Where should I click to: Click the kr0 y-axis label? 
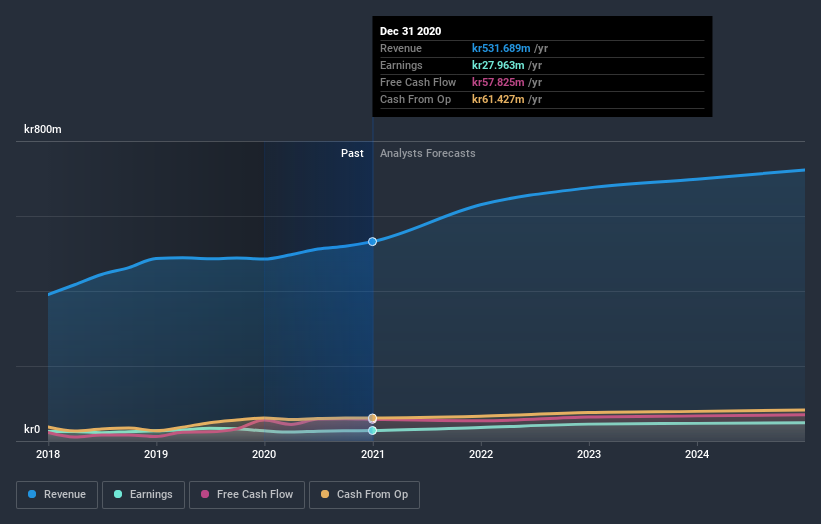click(x=32, y=429)
